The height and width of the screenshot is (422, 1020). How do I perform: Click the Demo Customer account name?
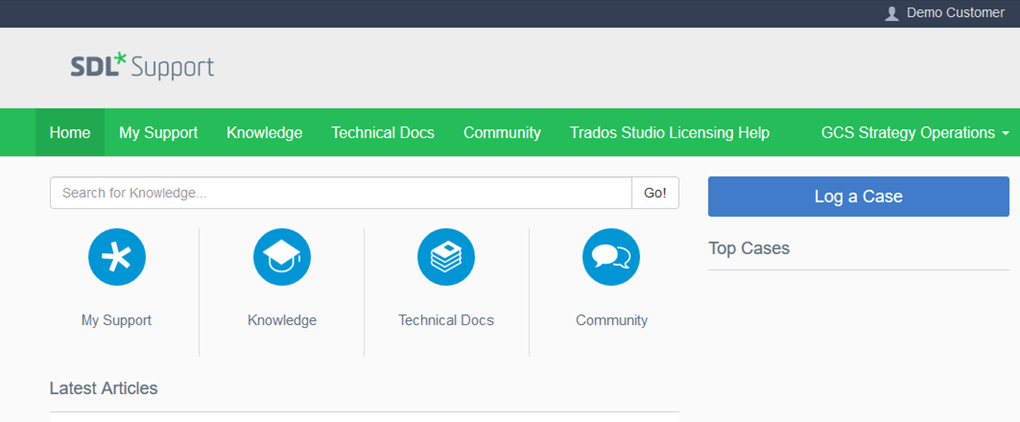(956, 13)
